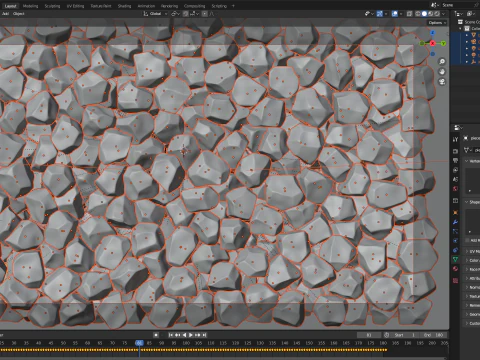Click the current frame number field
The width and height of the screenshot is (480, 360).
369,335
